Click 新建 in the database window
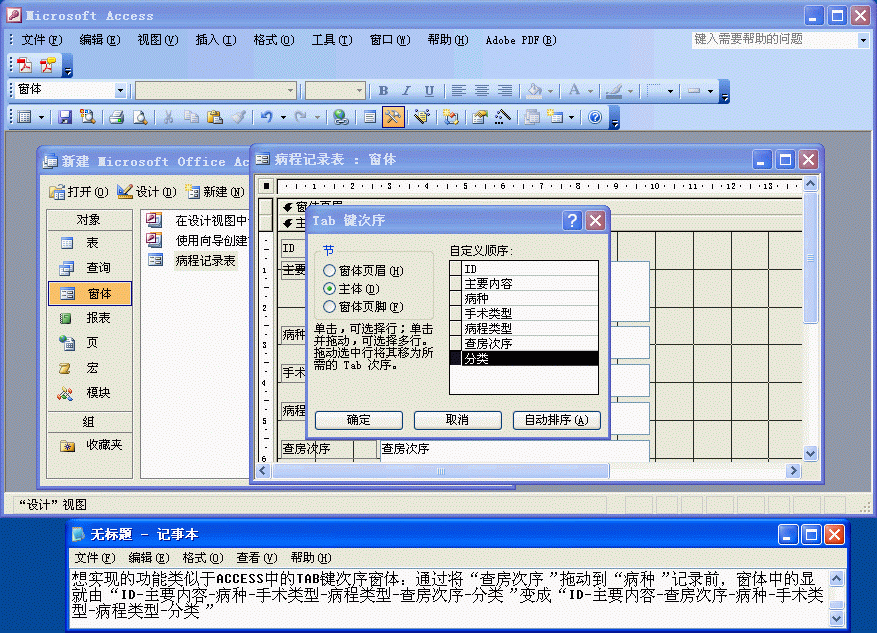Image resolution: width=877 pixels, height=633 pixels. pyautogui.click(x=215, y=192)
